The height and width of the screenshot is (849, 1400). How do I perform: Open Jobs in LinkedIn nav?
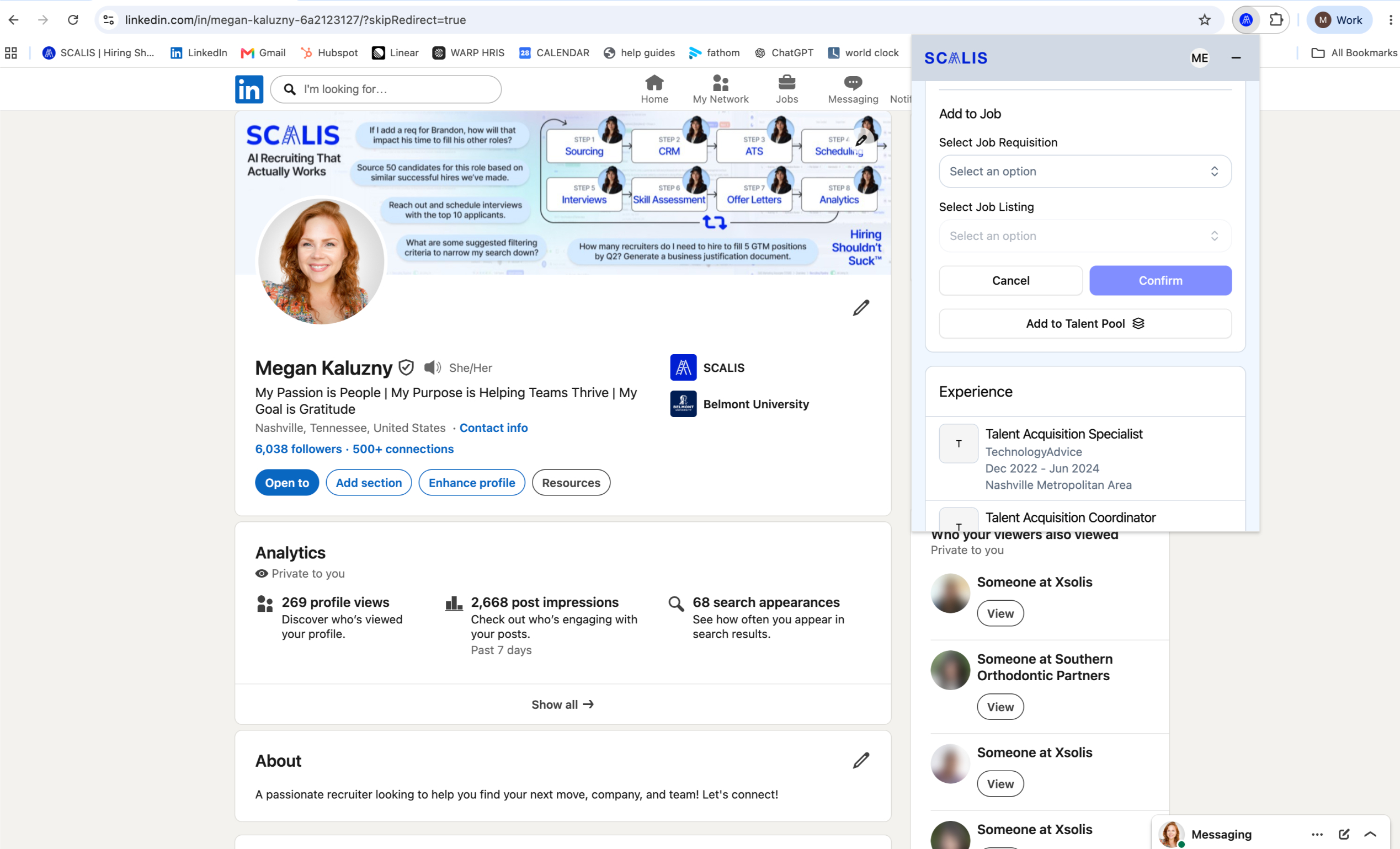pos(787,89)
